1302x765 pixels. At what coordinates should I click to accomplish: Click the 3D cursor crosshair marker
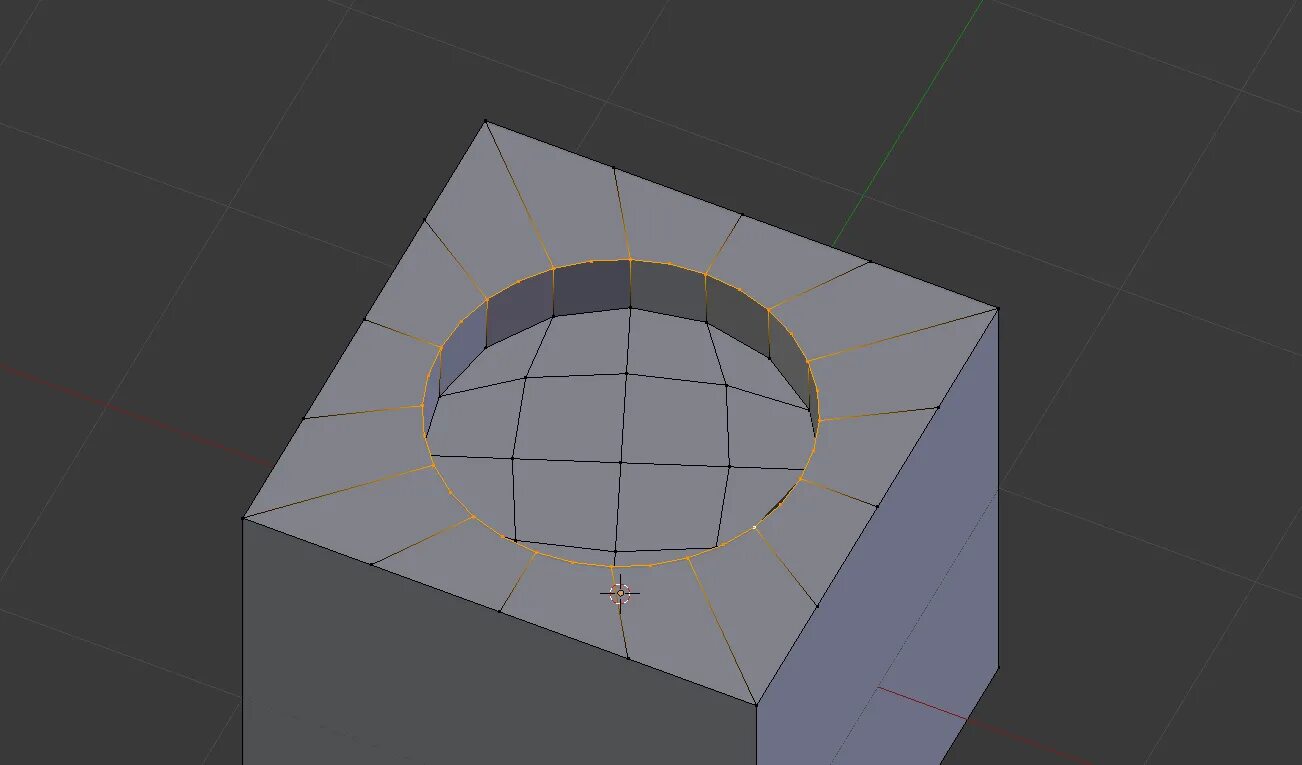[620, 593]
